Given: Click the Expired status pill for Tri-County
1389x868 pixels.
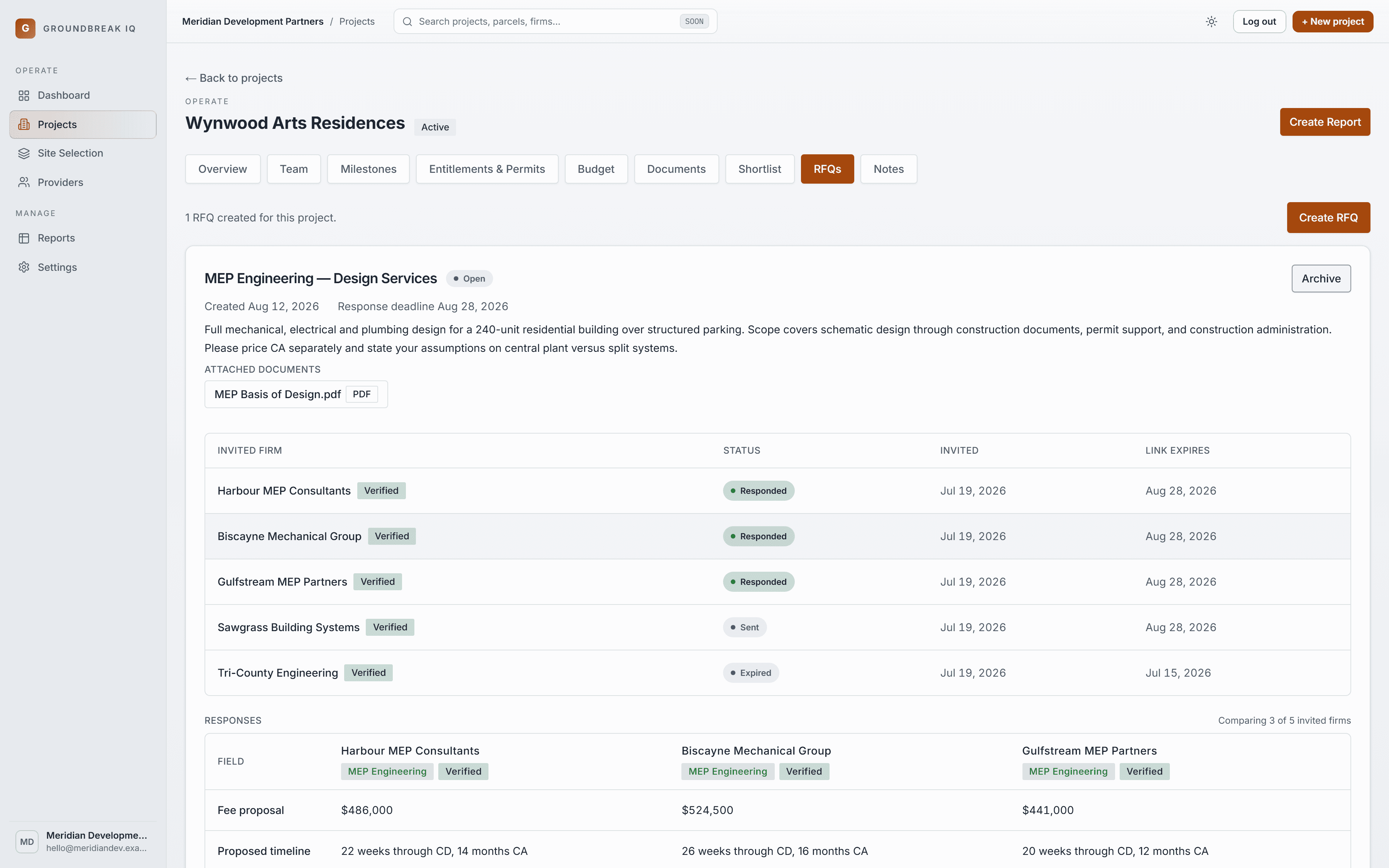Looking at the screenshot, I should point(751,673).
